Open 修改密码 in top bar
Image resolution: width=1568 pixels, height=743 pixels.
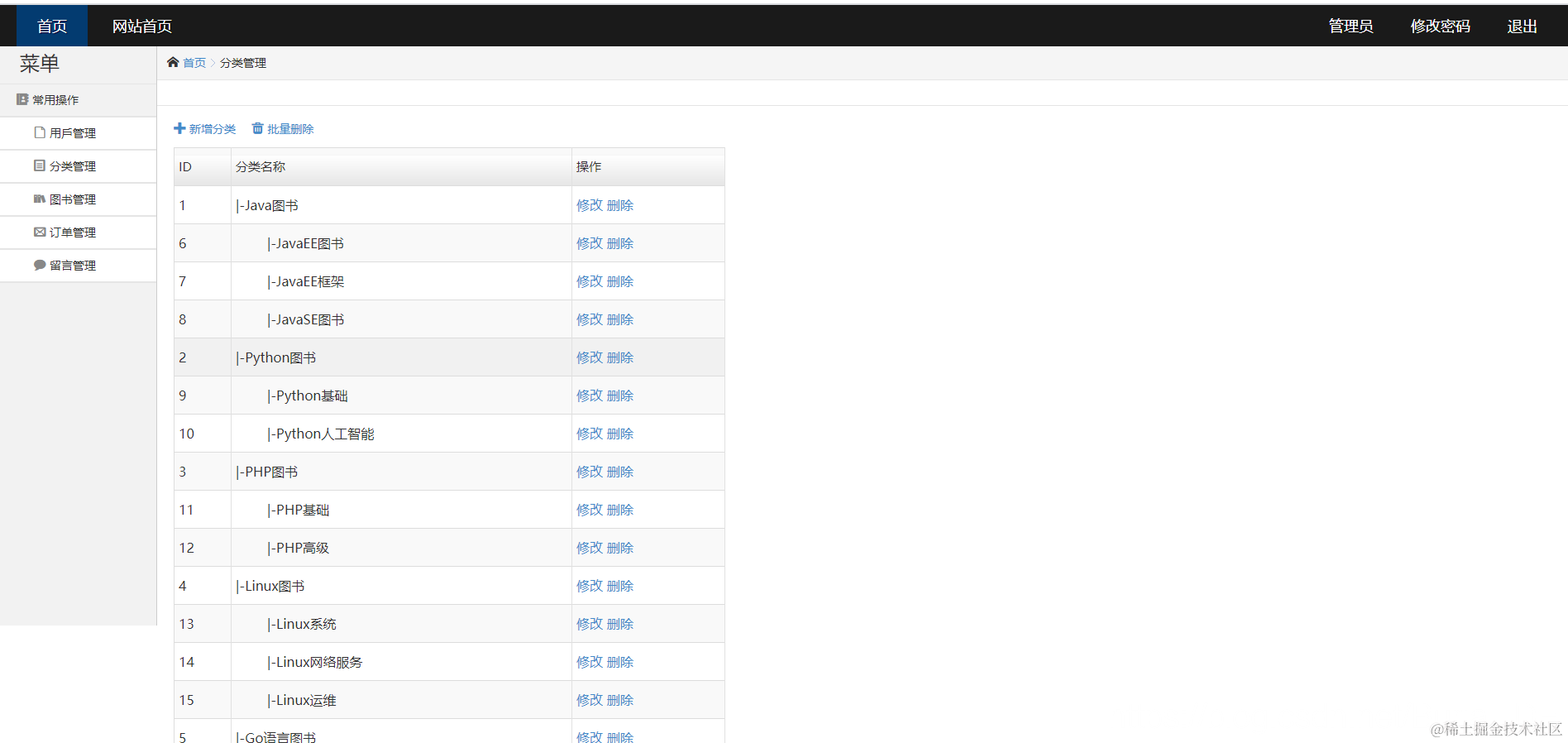point(1440,26)
